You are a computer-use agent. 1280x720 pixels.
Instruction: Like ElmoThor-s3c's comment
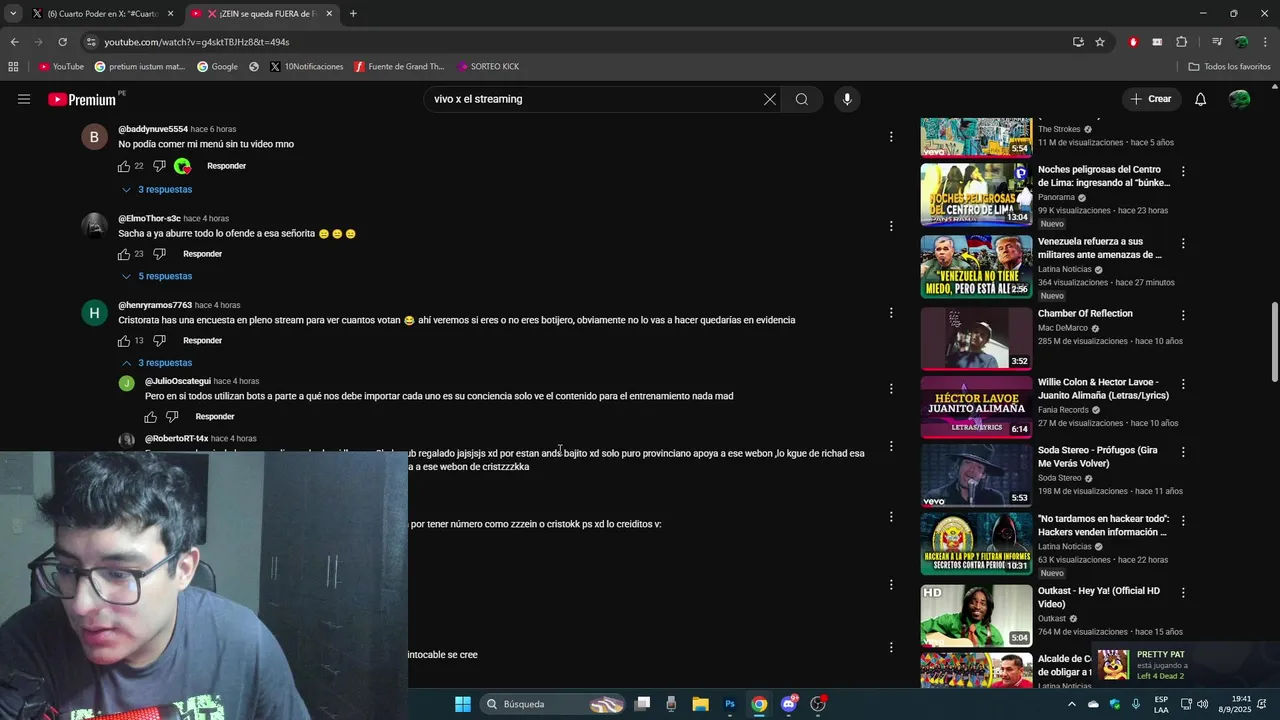point(124,254)
